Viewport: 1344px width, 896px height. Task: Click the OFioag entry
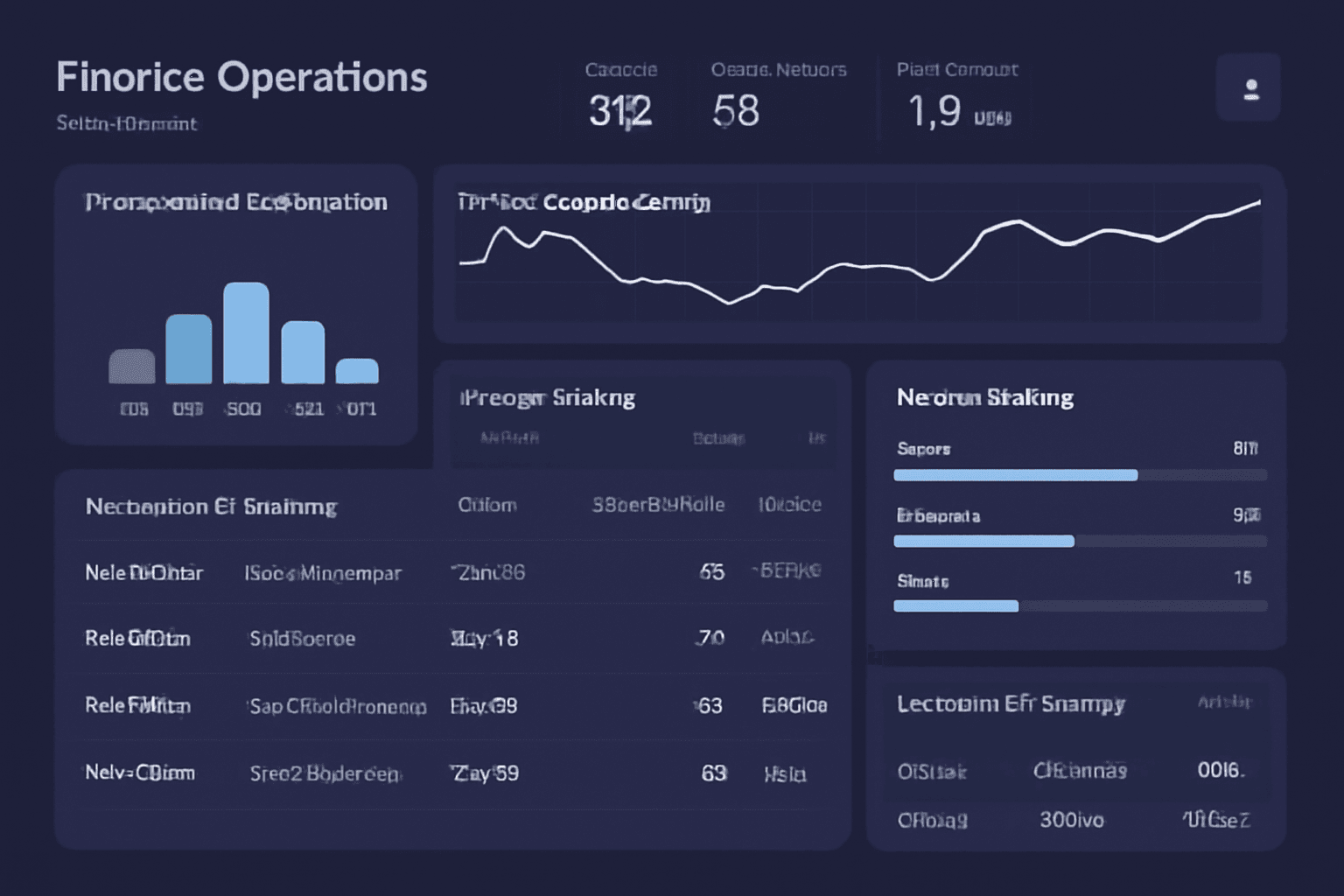[932, 821]
